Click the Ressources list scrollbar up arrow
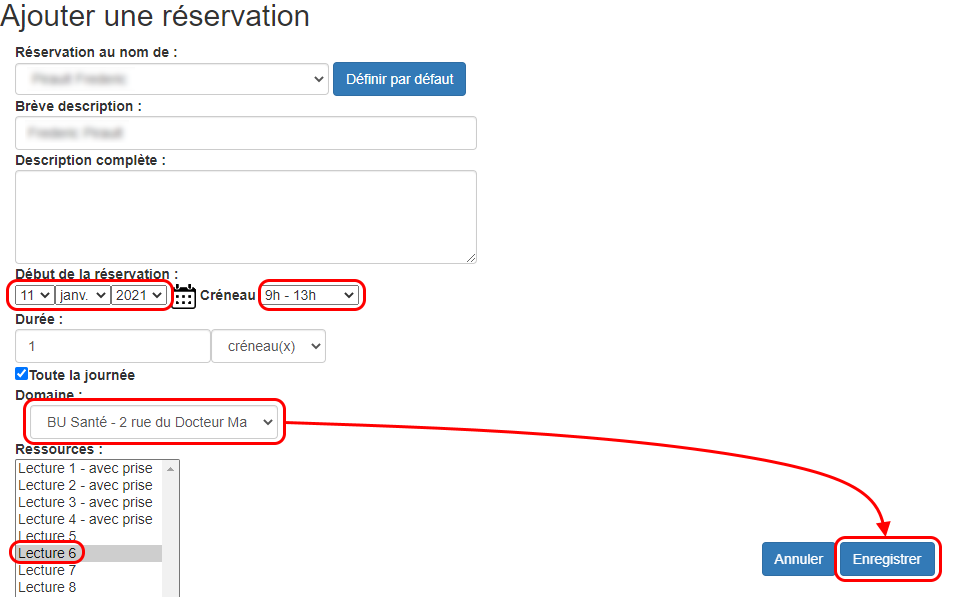 click(x=171, y=468)
